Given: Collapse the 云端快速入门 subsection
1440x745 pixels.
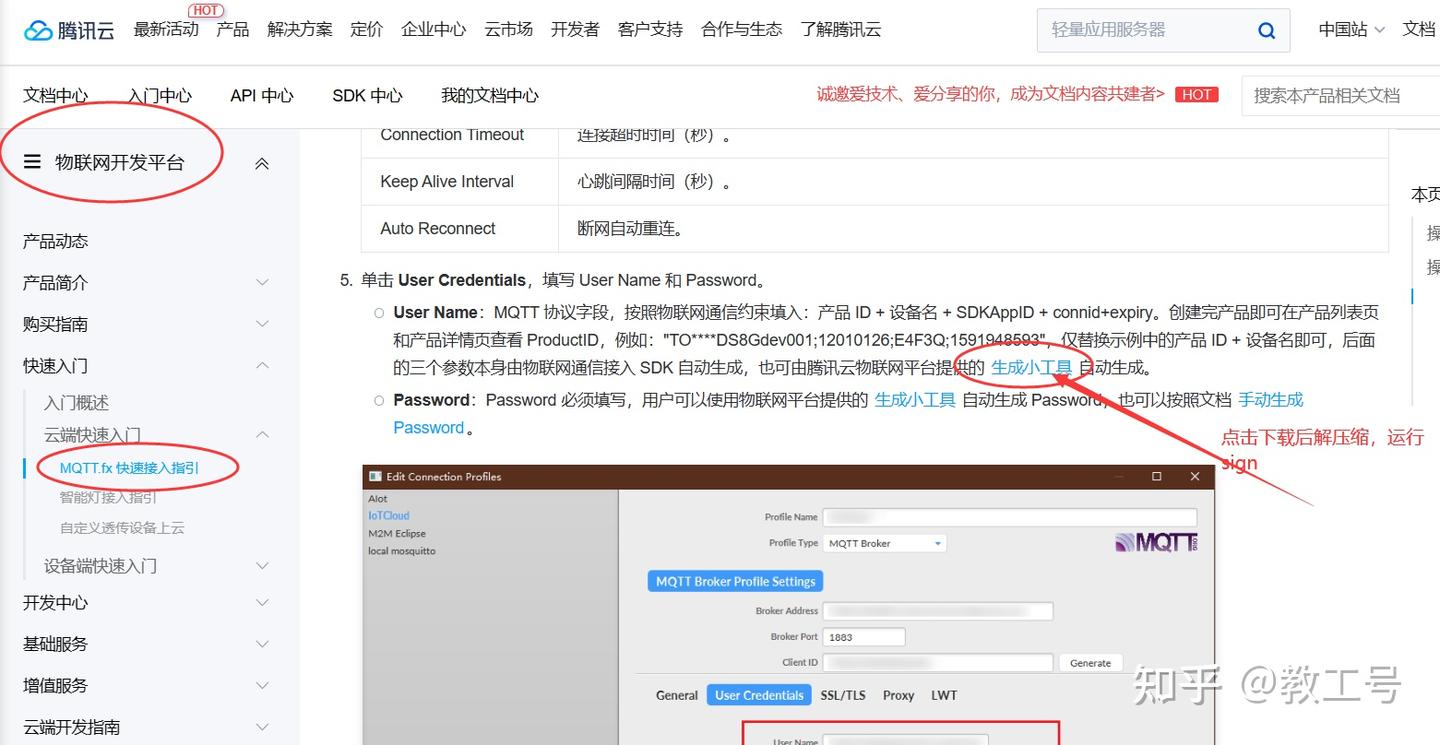Looking at the screenshot, I should coord(262,435).
